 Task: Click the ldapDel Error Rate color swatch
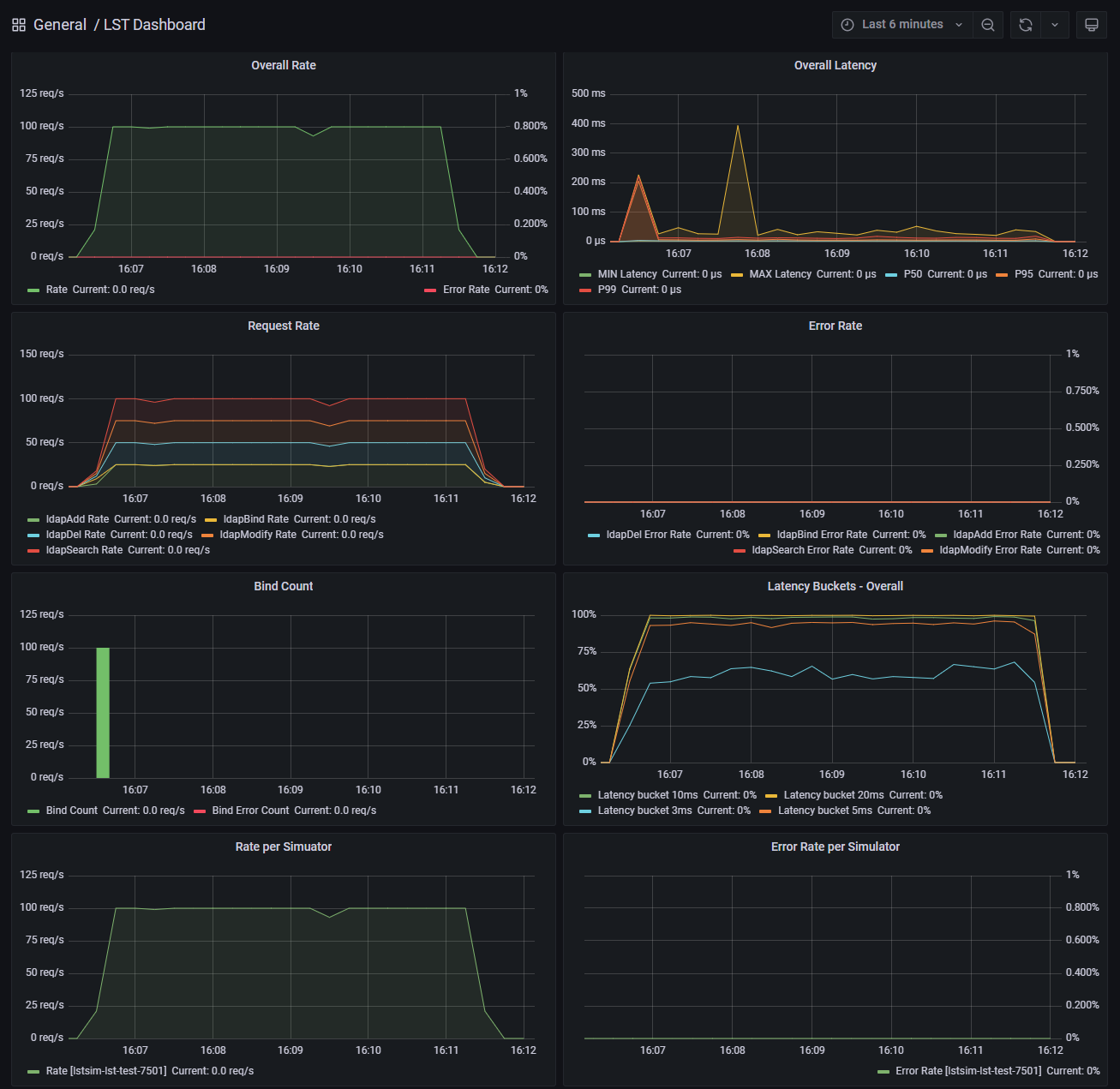pos(594,536)
